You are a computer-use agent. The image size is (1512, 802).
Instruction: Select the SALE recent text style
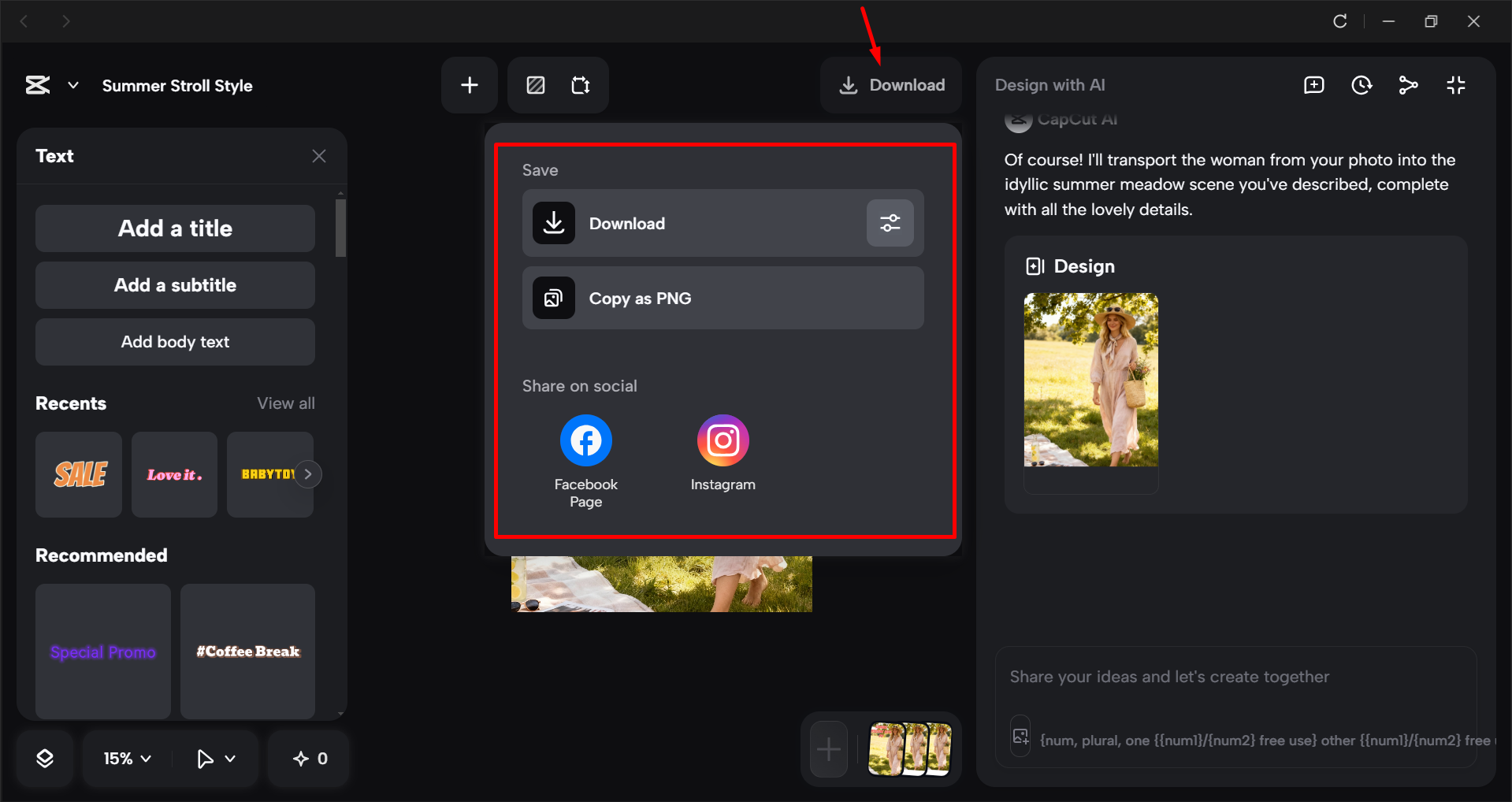click(x=78, y=474)
